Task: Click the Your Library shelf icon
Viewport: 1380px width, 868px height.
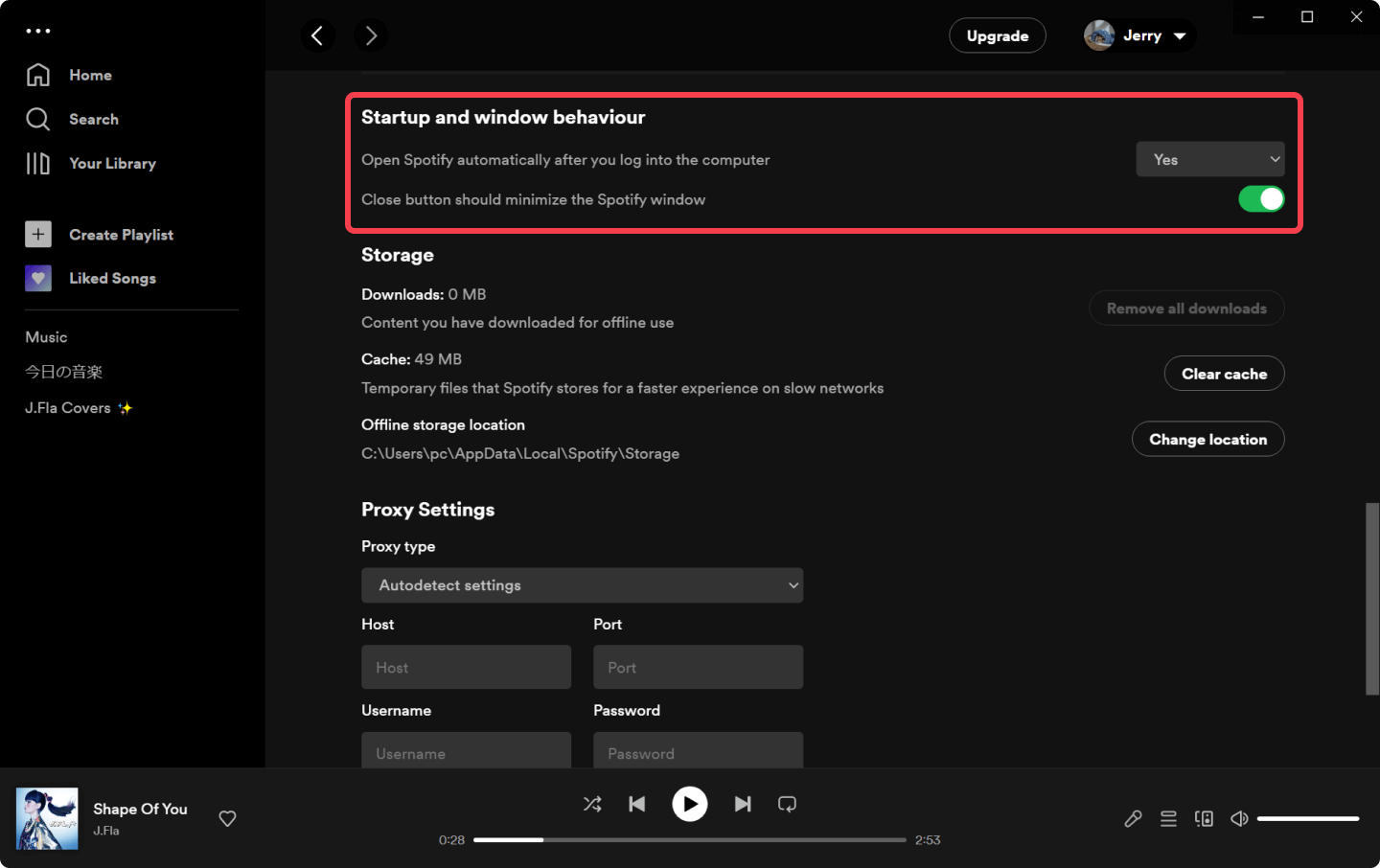Action: pyautogui.click(x=38, y=163)
